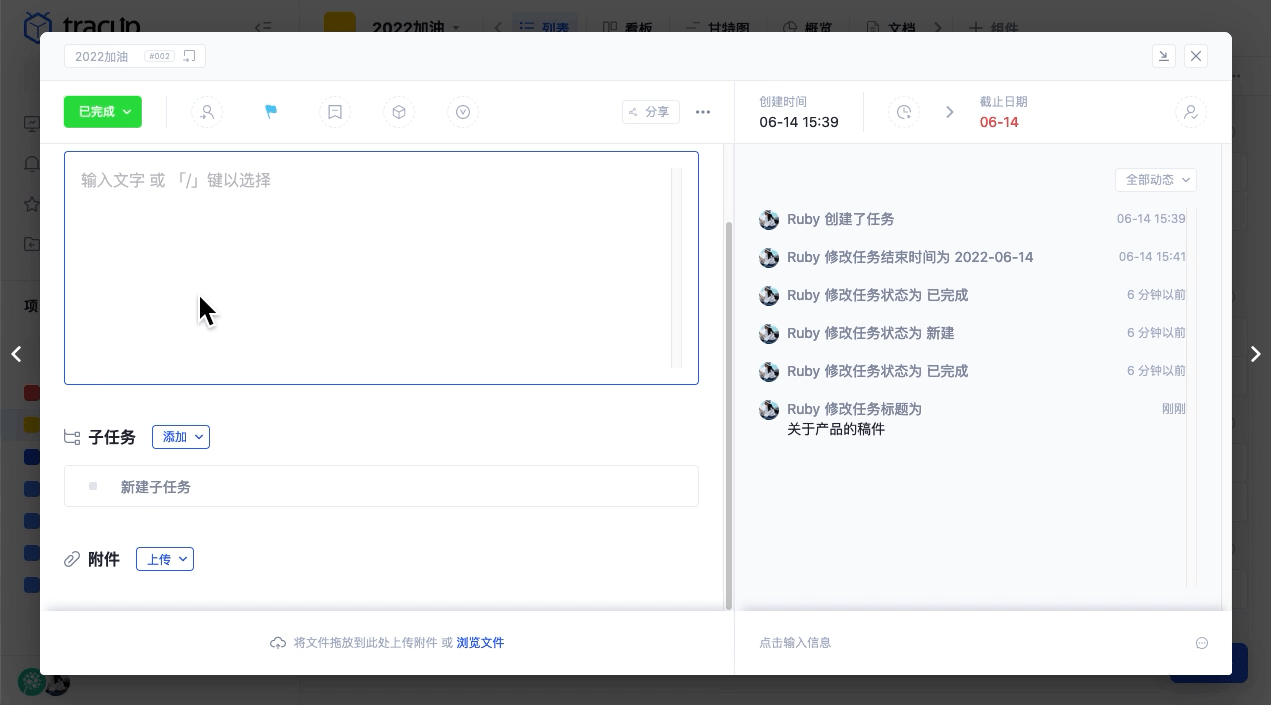Click the assignee avatar icon next to due date
Image resolution: width=1271 pixels, height=705 pixels.
pos(1190,112)
